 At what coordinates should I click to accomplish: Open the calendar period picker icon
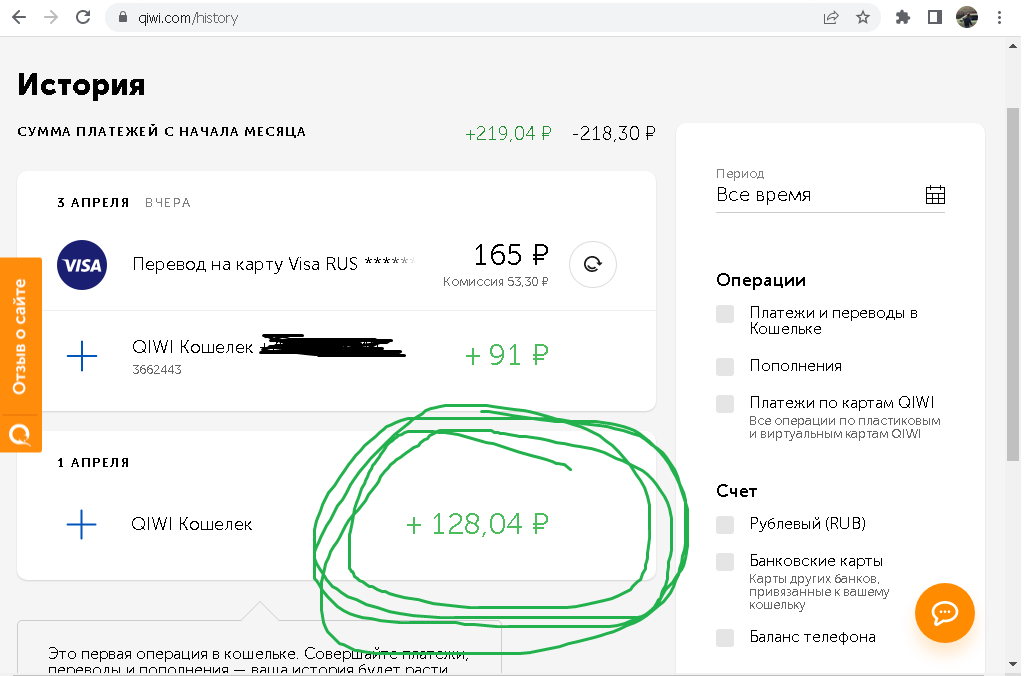[935, 195]
